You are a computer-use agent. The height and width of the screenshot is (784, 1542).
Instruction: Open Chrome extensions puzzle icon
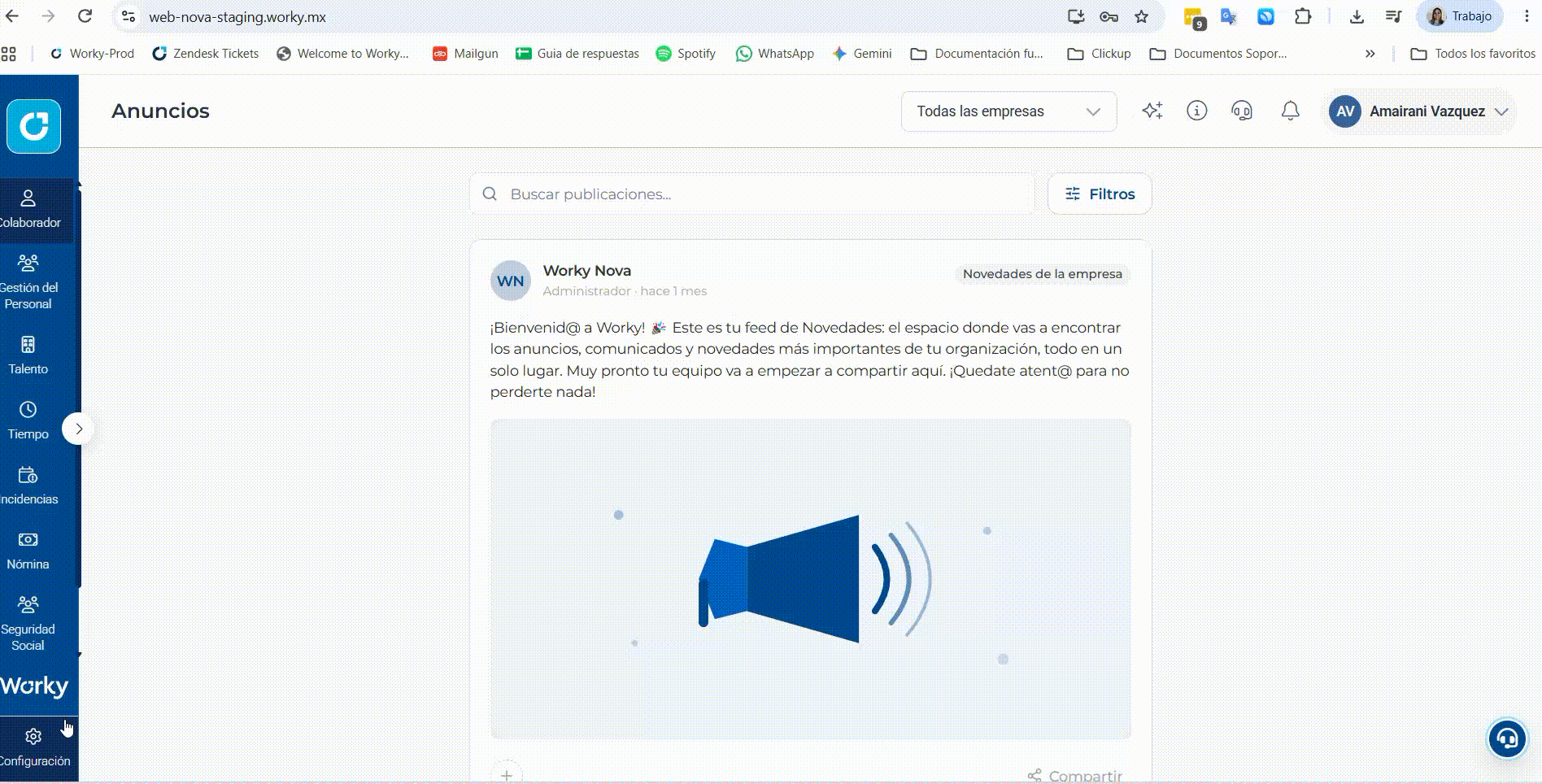[x=1303, y=16]
